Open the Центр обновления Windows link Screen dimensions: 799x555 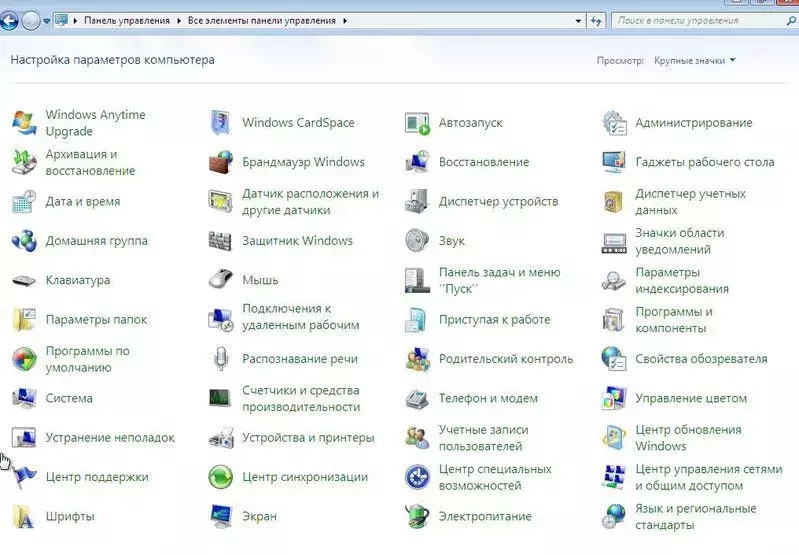pyautogui.click(x=688, y=438)
